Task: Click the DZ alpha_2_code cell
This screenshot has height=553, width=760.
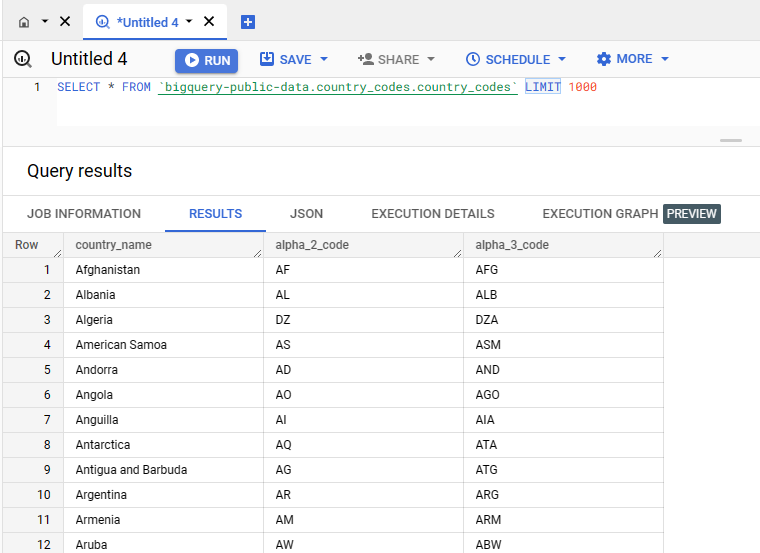Action: coord(364,320)
